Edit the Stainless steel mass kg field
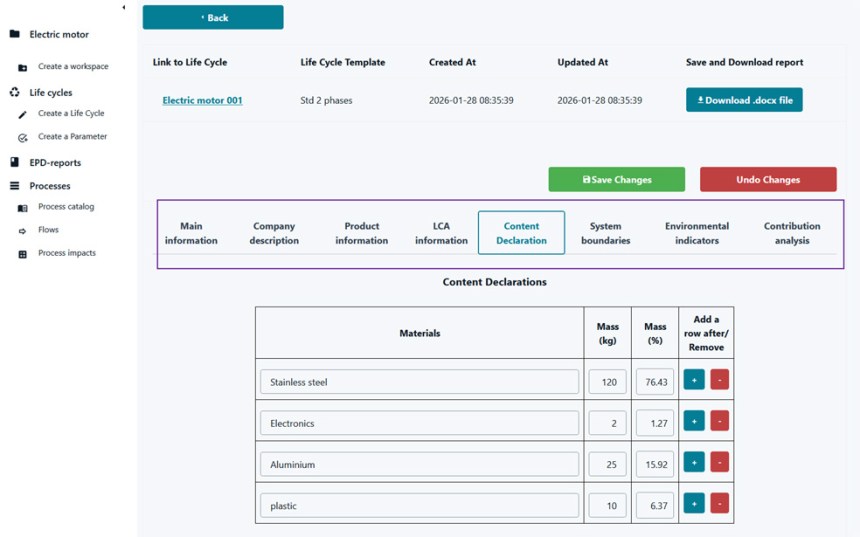Image resolution: width=860 pixels, height=537 pixels. 608,381
